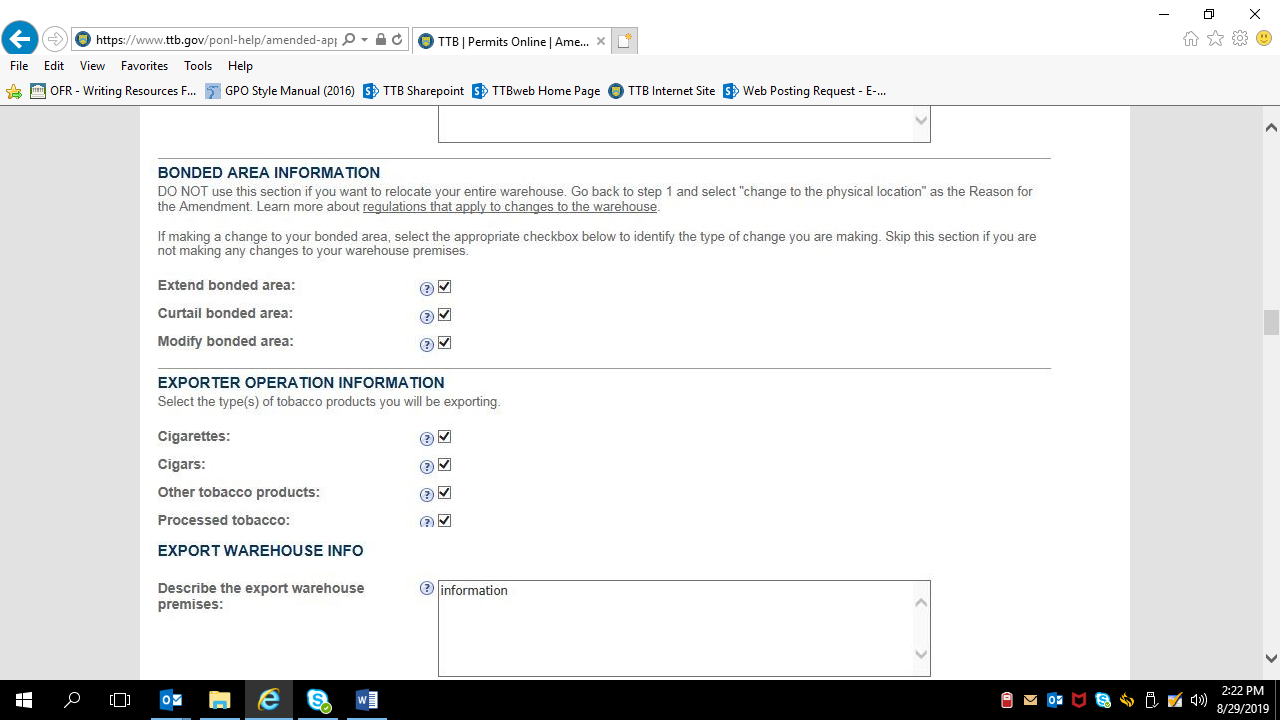Open GPO Style Manual (2016) favorite

[x=280, y=91]
